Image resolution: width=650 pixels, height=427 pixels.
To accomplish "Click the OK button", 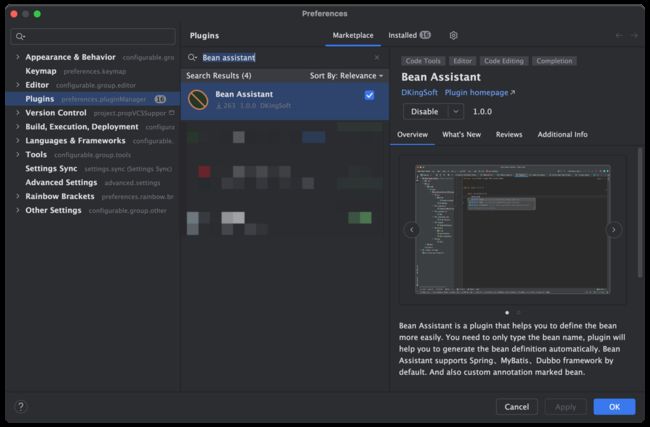I will coord(614,407).
